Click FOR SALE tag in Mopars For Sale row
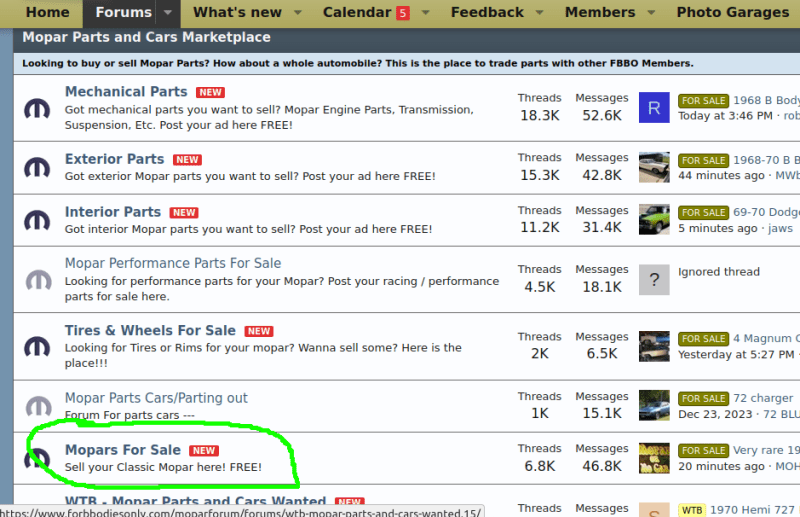This screenshot has height=517, width=800. (704, 451)
